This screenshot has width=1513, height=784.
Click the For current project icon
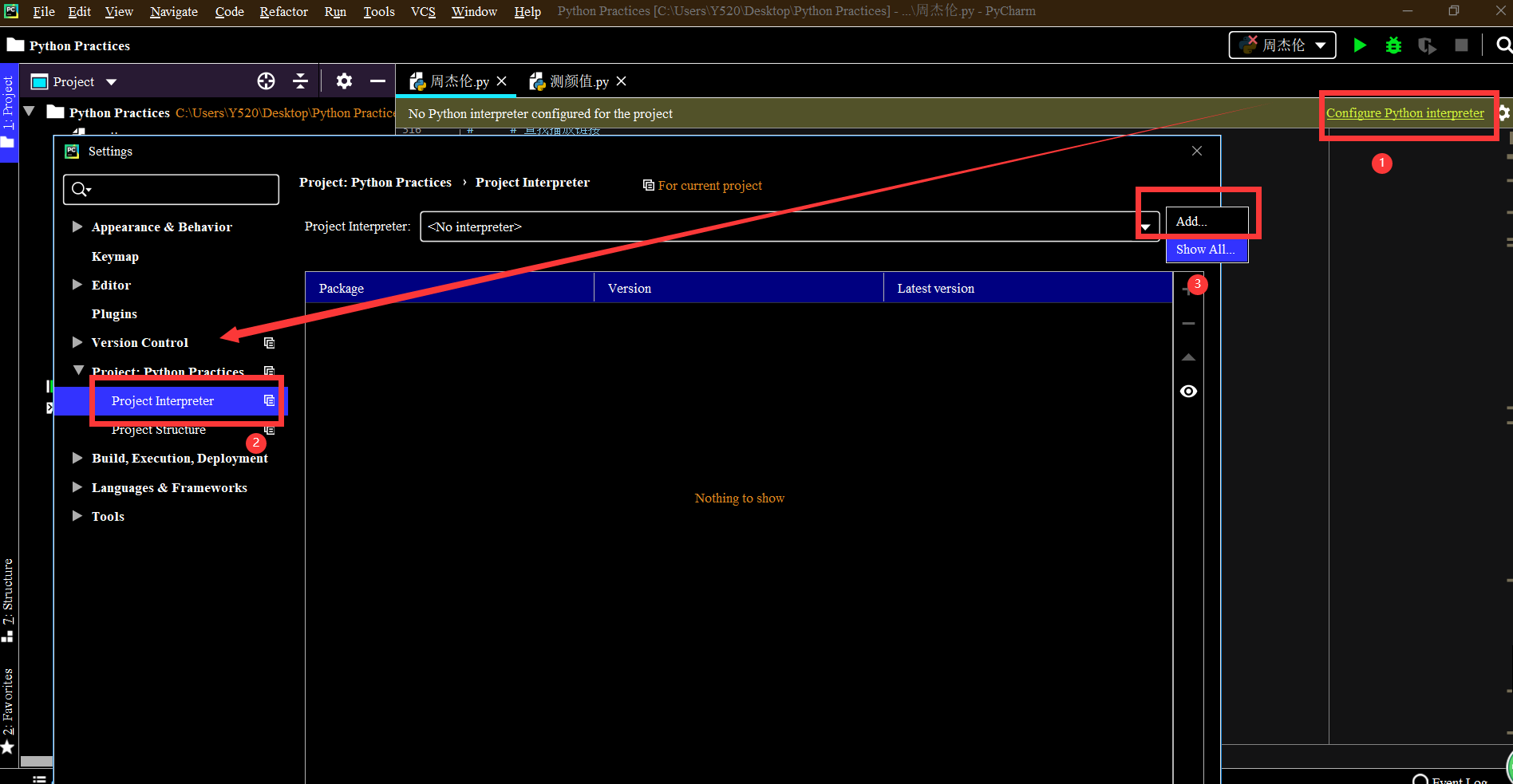(649, 185)
